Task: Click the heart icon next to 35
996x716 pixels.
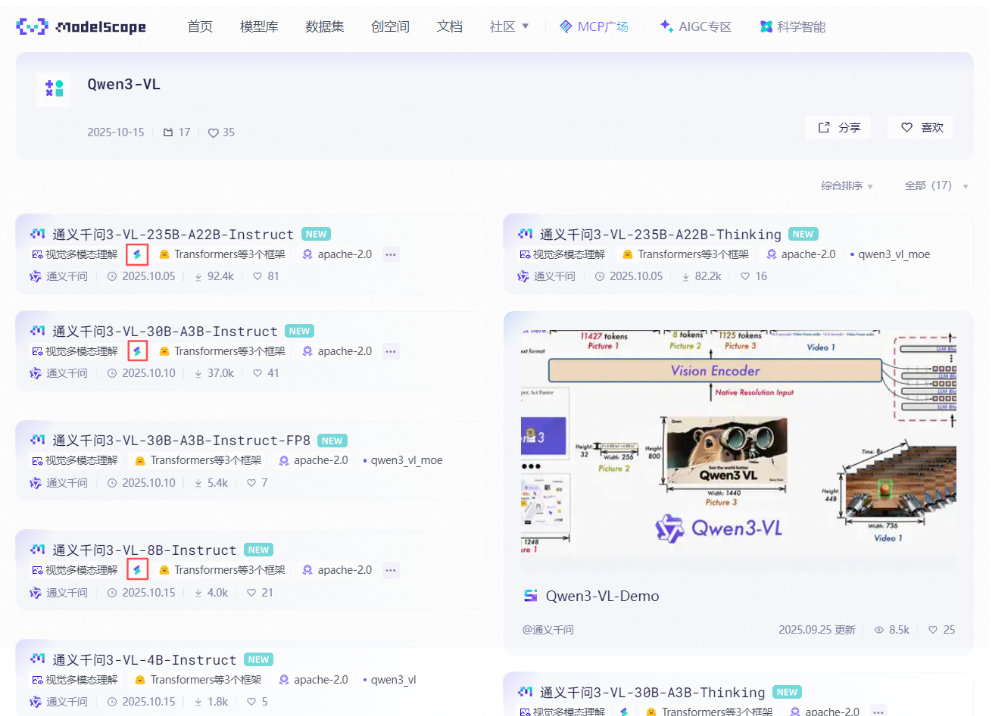Action: pos(213,133)
